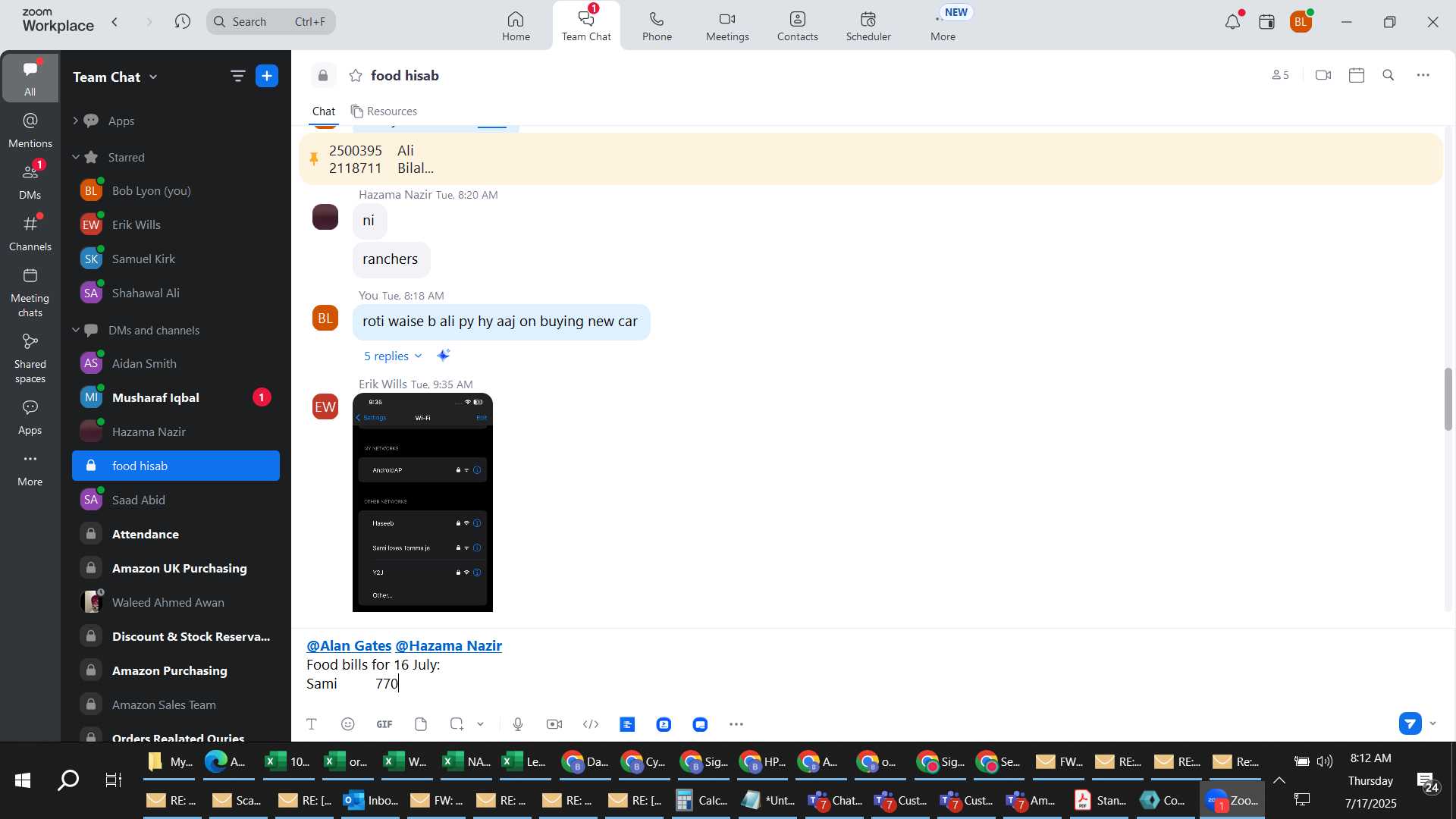Open the GIF picker
Screen dimensions: 1456x819
point(384,724)
